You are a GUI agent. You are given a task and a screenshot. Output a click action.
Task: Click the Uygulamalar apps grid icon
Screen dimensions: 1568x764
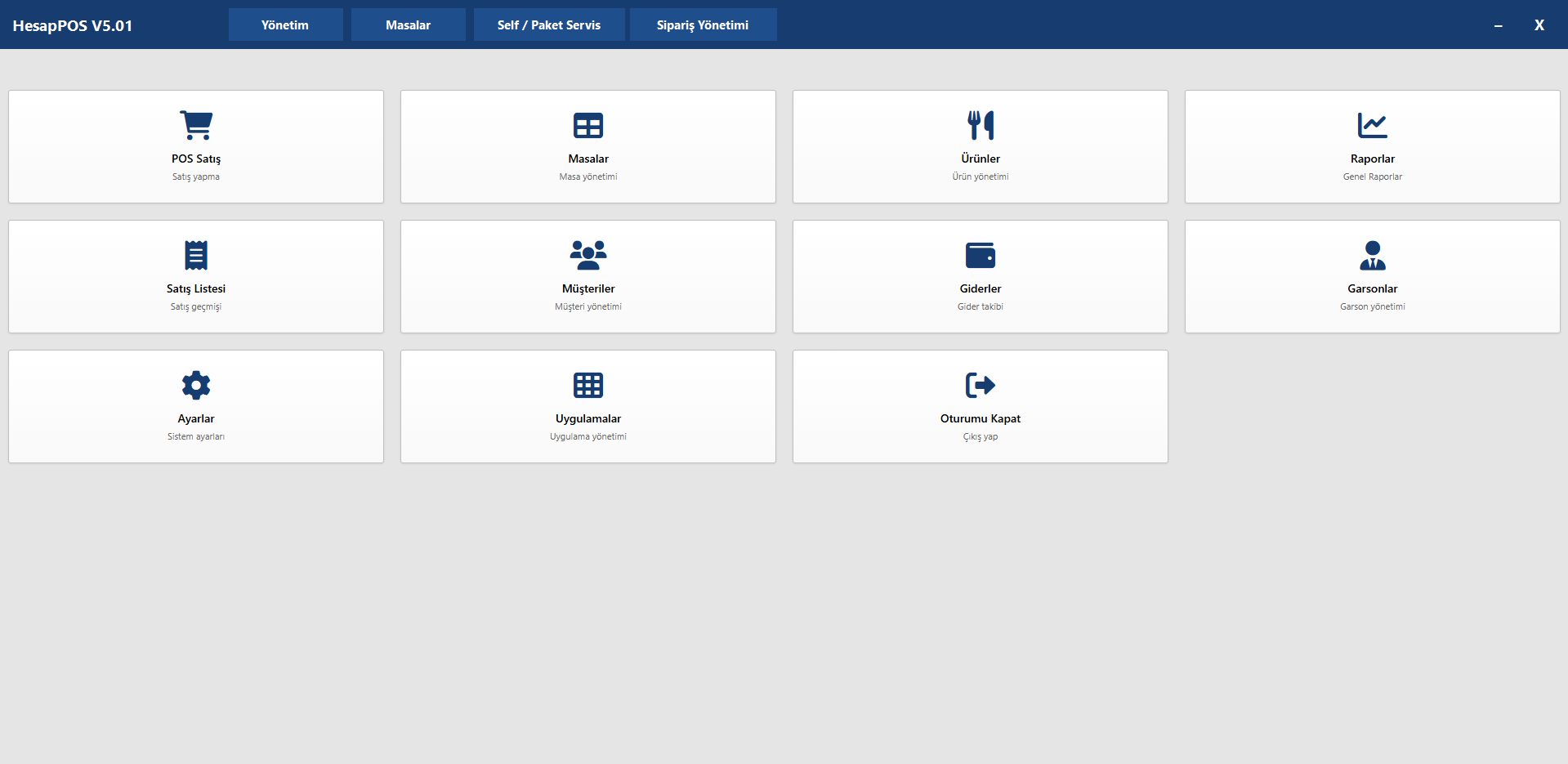click(x=588, y=385)
